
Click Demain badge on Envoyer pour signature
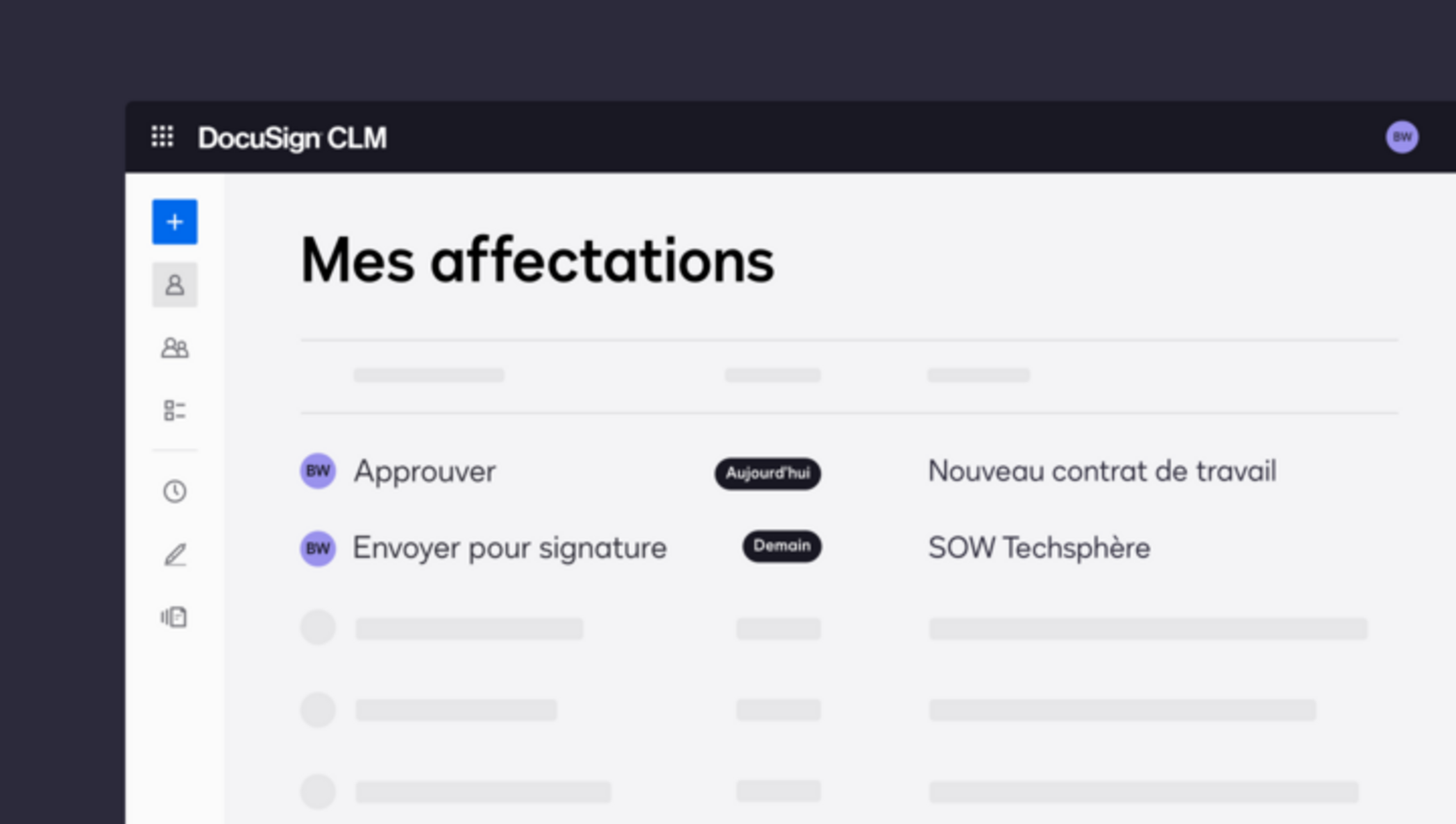781,546
